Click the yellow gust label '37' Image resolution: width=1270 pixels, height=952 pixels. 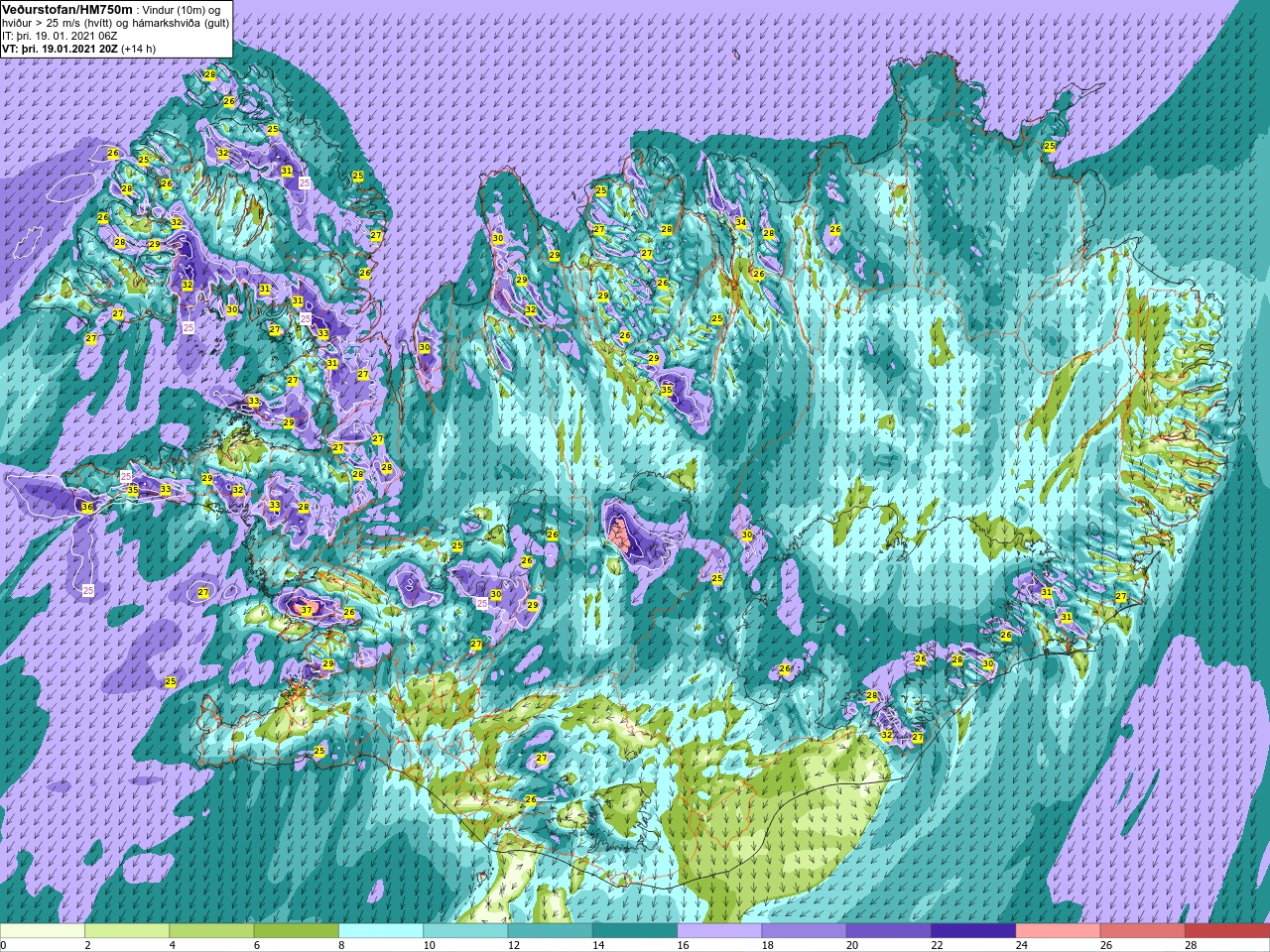(306, 611)
